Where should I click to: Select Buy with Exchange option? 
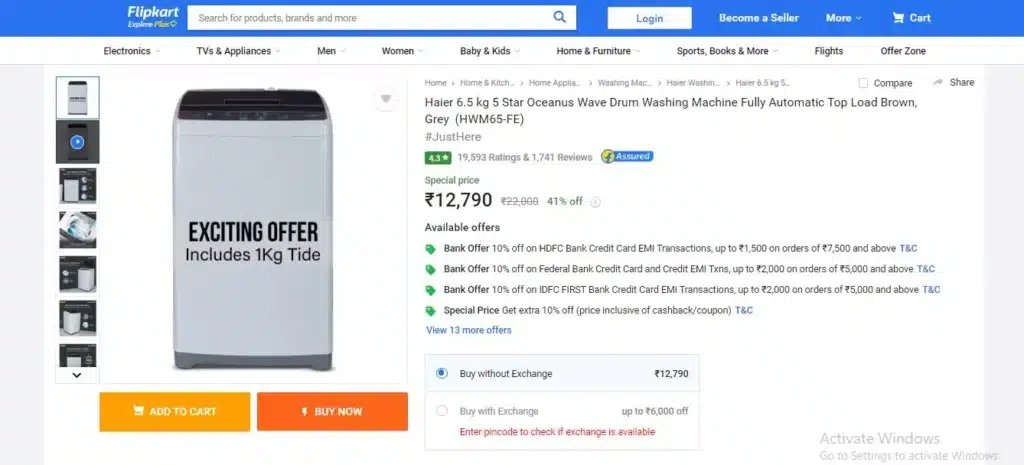(x=442, y=411)
